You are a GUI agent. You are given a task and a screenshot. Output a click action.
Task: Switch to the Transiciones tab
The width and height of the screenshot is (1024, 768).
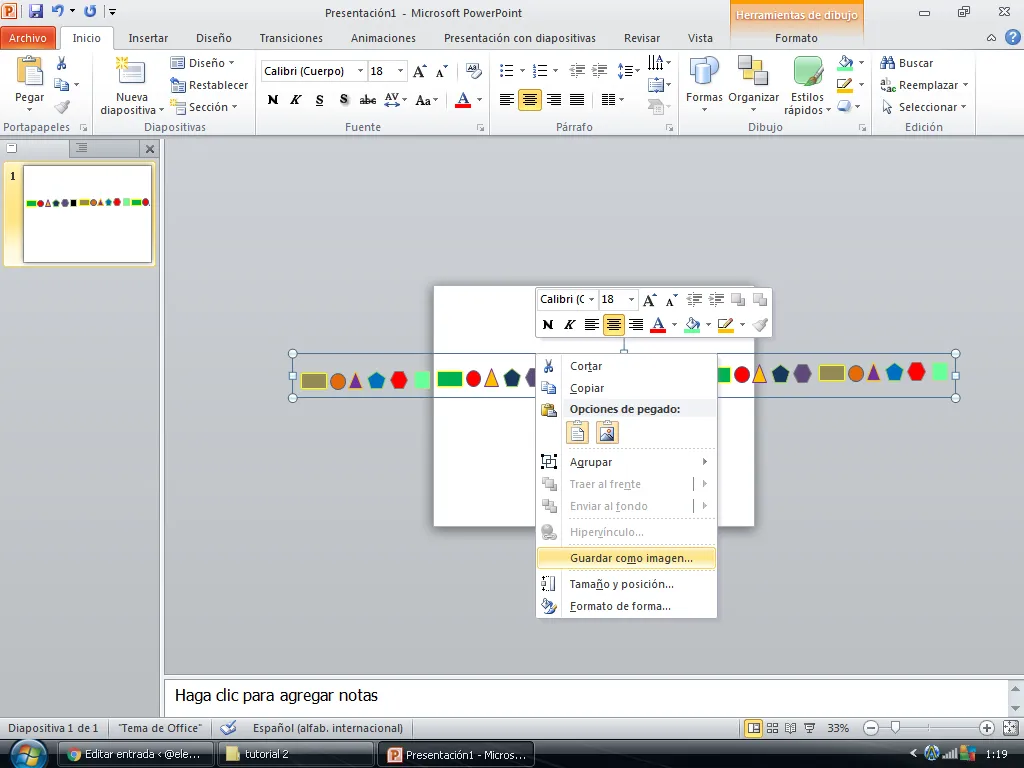coord(291,38)
